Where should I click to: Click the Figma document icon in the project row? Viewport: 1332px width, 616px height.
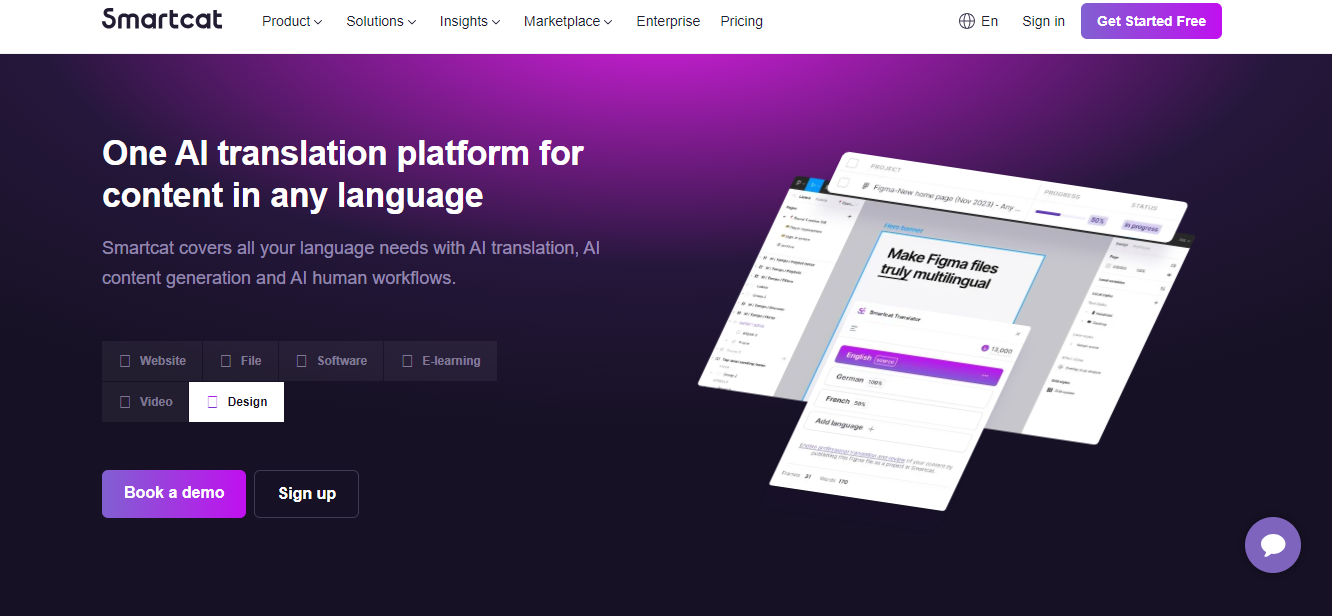pos(864,186)
